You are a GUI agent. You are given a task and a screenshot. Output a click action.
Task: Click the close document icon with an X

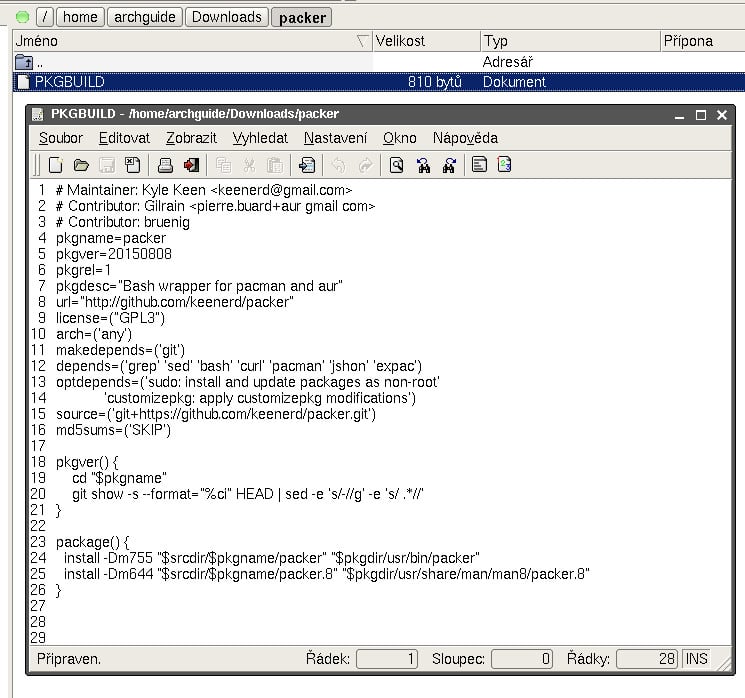[132, 165]
